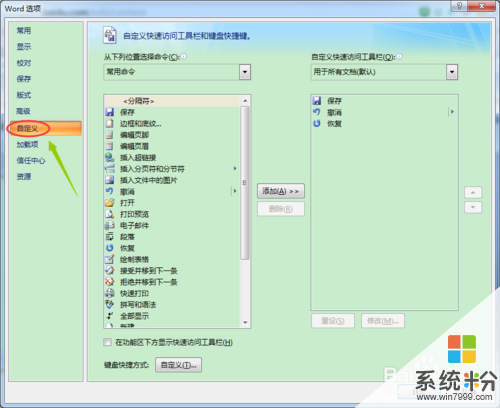Click the 快速打印 printer icon

(x=110, y=293)
